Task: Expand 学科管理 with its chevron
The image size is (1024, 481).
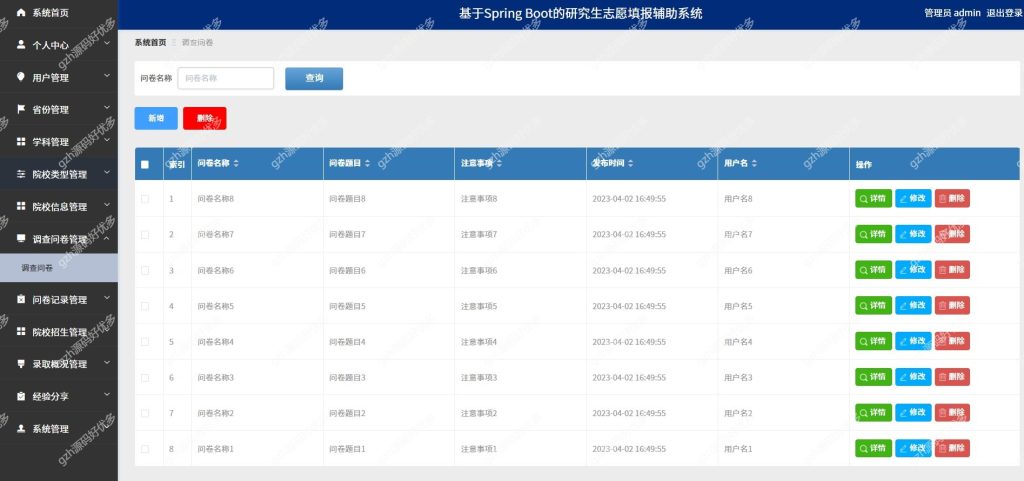Action: tap(106, 140)
